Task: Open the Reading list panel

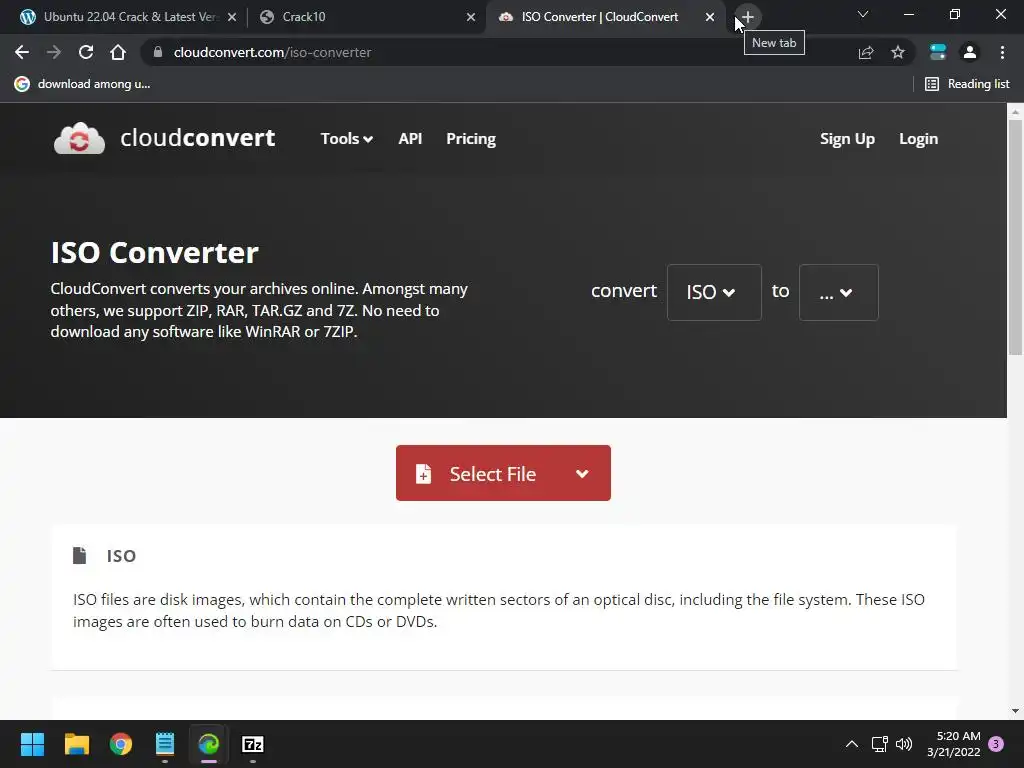Action: (x=967, y=84)
